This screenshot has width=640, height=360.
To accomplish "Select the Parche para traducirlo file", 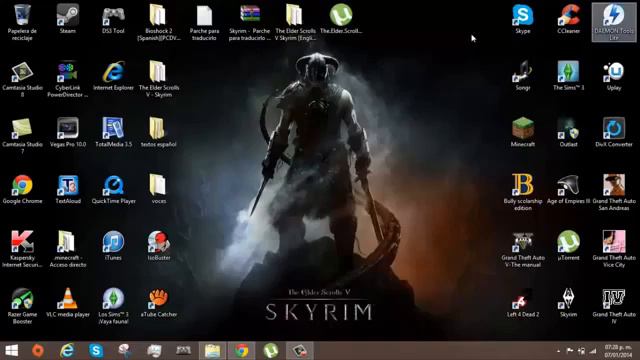I will pyautogui.click(x=204, y=22).
